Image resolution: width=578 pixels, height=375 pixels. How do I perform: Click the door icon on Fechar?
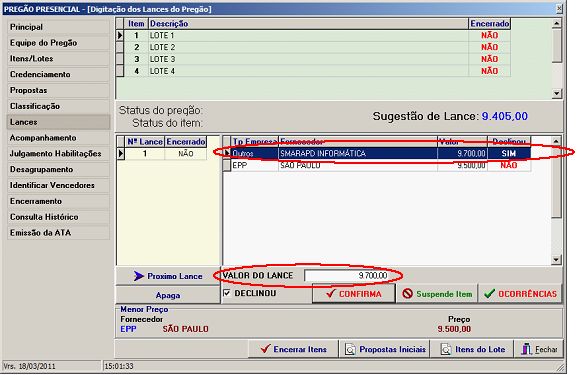click(526, 349)
